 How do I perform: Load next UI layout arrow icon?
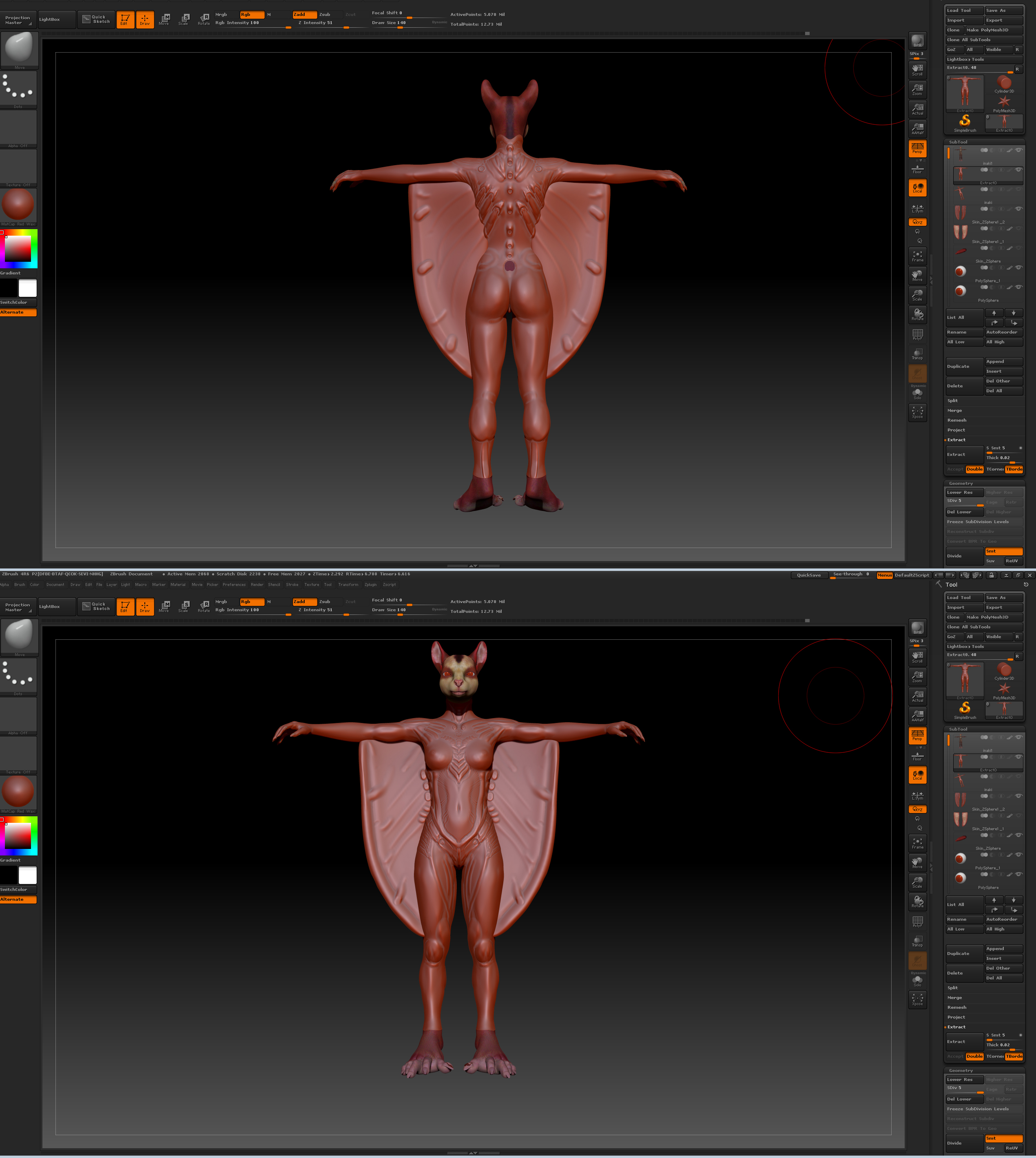pyautogui.click(x=977, y=575)
